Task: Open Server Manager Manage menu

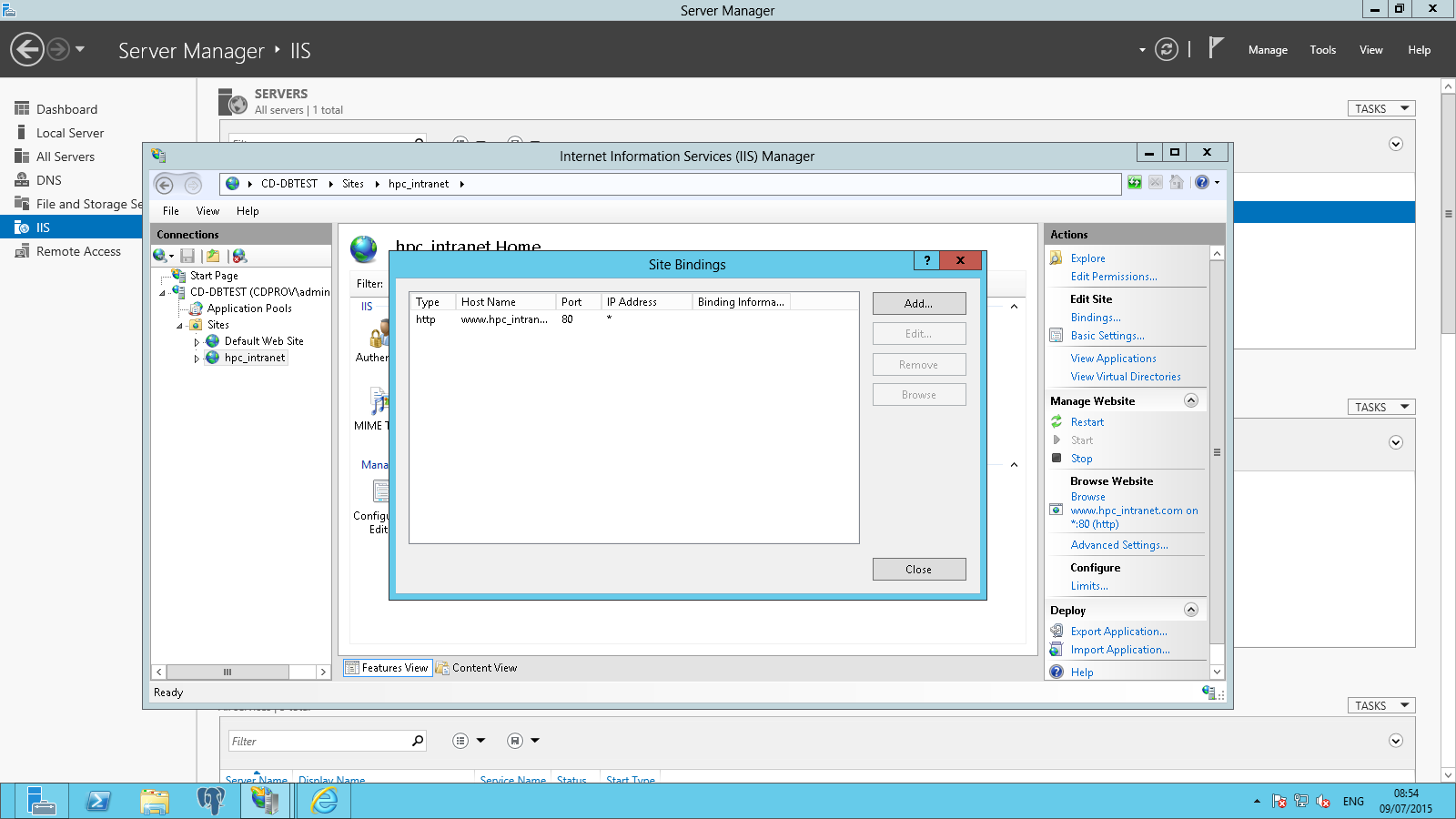Action: coord(1268,50)
